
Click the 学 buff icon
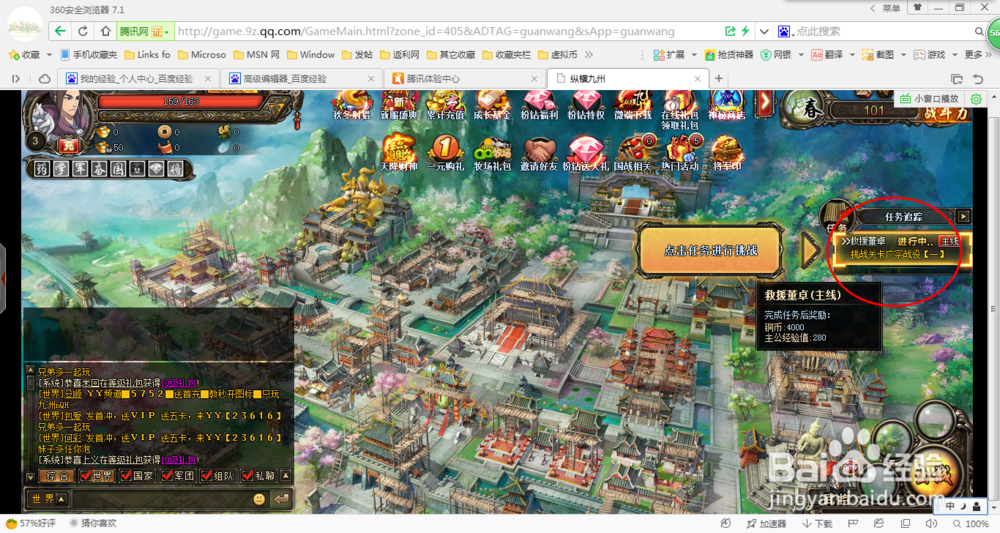pos(61,169)
